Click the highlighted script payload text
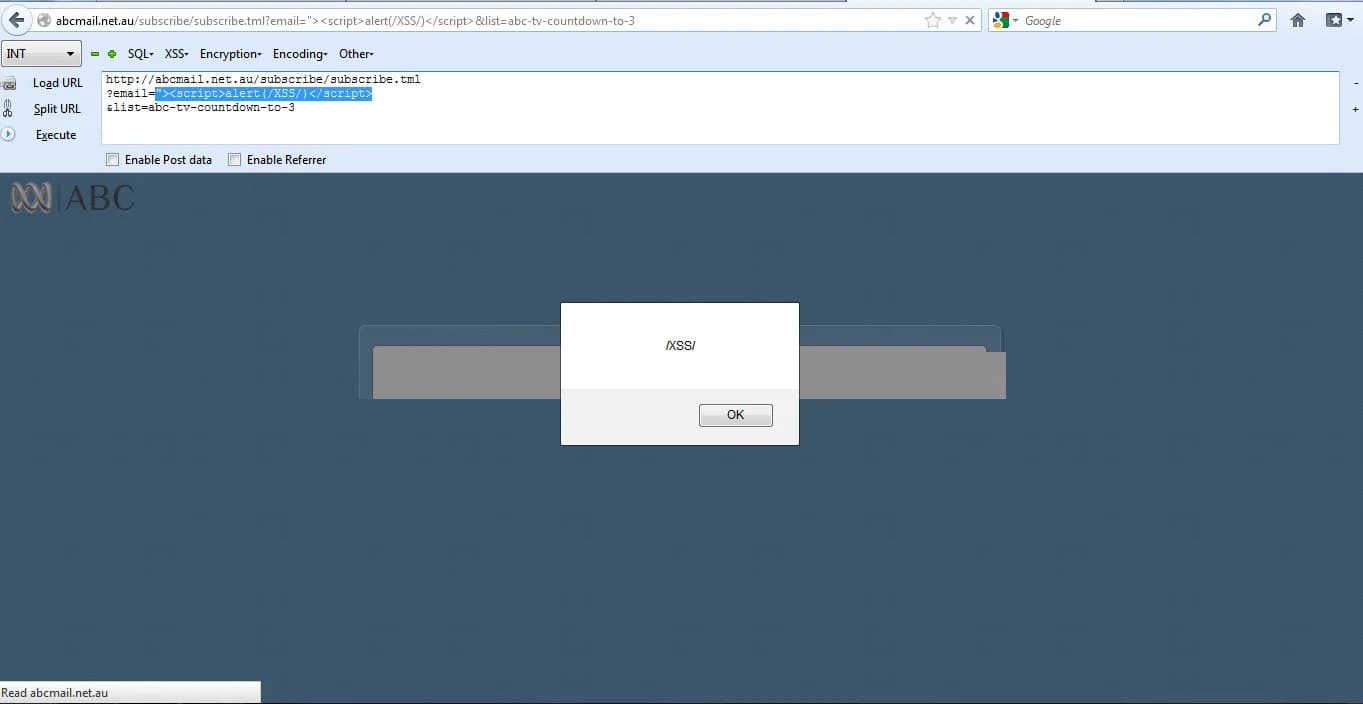 [x=263, y=94]
